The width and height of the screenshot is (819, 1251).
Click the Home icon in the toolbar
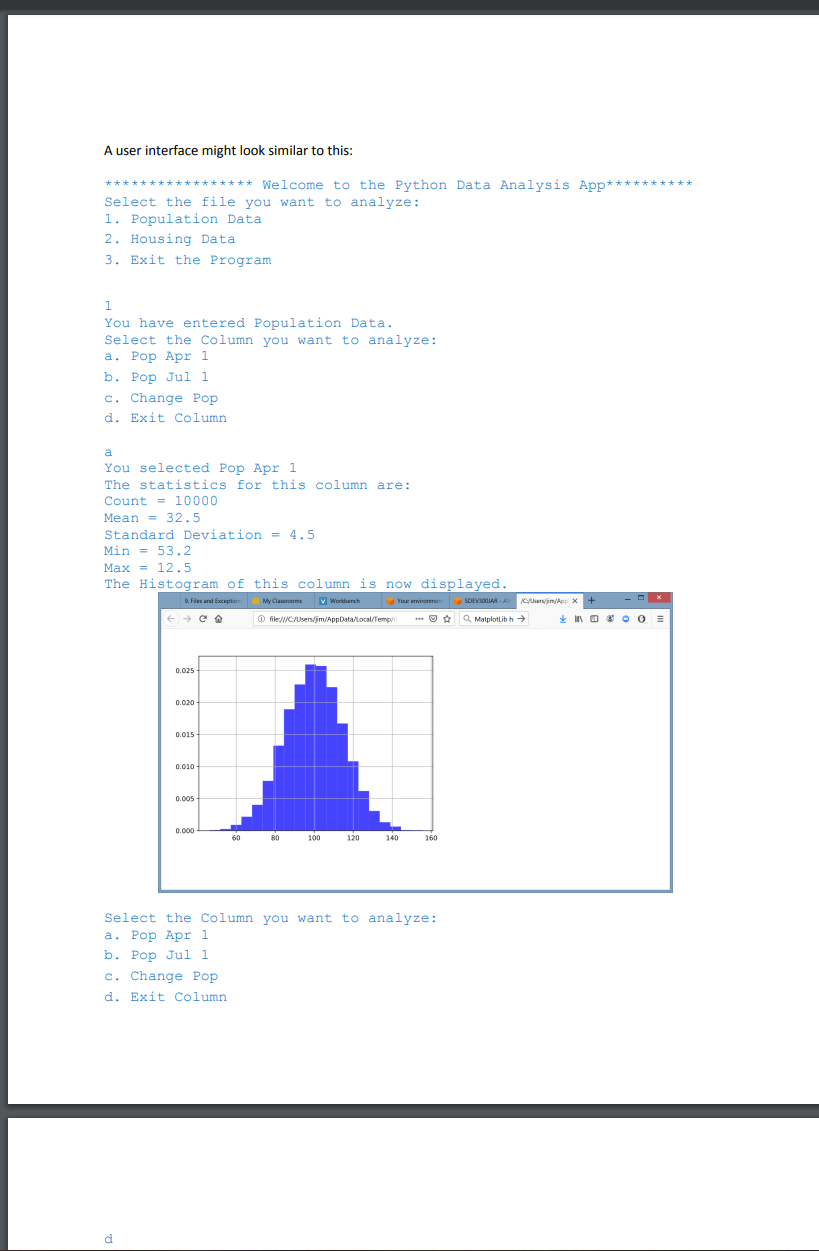point(217,617)
